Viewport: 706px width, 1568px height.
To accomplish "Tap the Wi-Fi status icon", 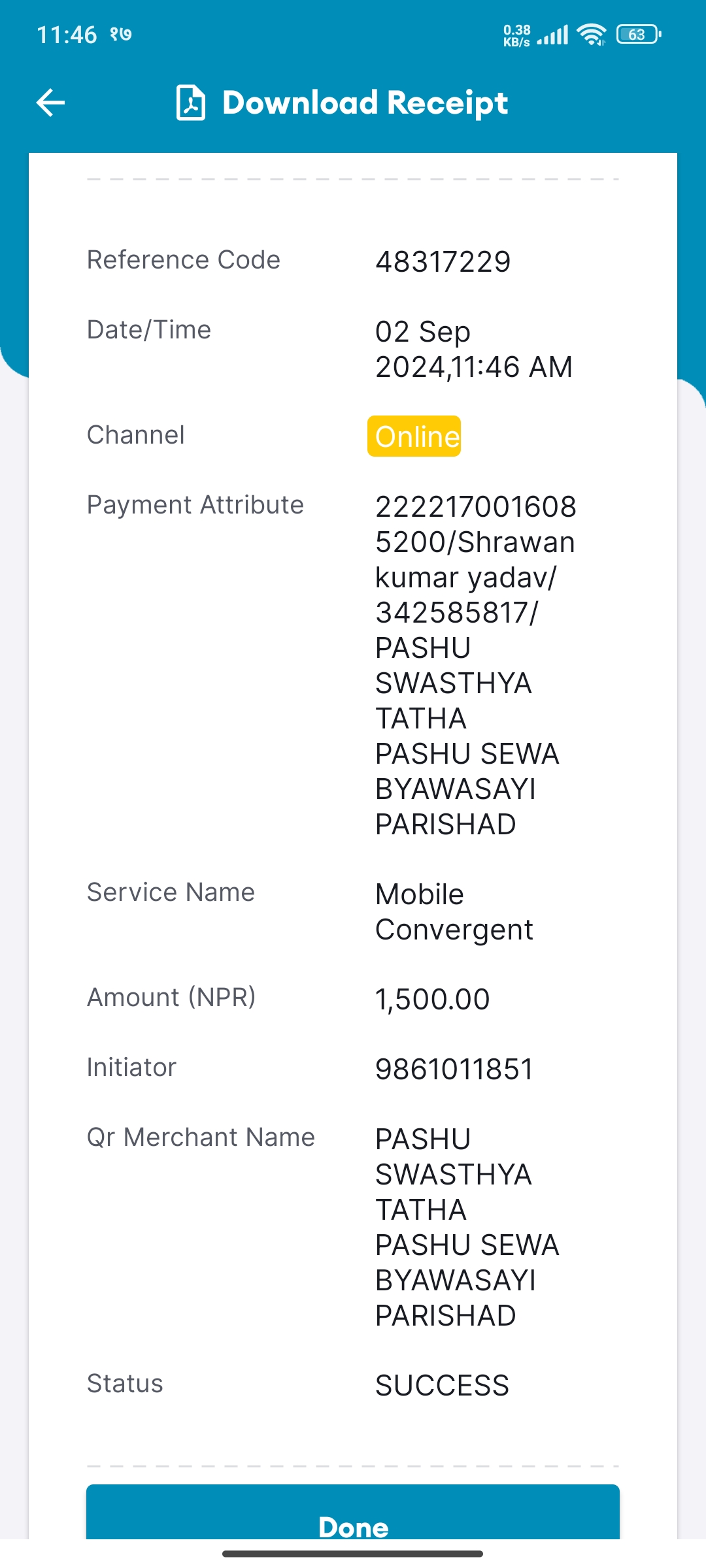I will 592,34.
